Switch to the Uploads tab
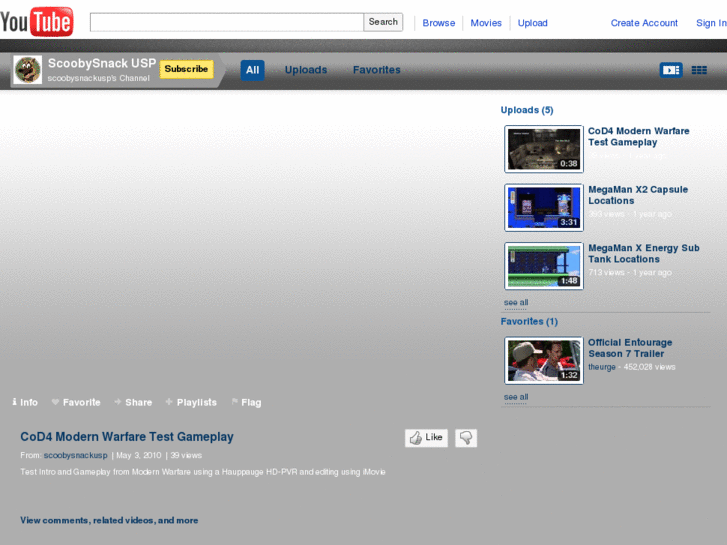 [306, 70]
